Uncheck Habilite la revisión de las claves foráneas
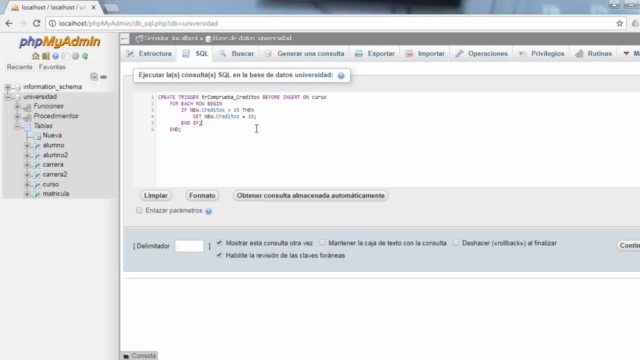The height and width of the screenshot is (360, 640). coord(220,255)
